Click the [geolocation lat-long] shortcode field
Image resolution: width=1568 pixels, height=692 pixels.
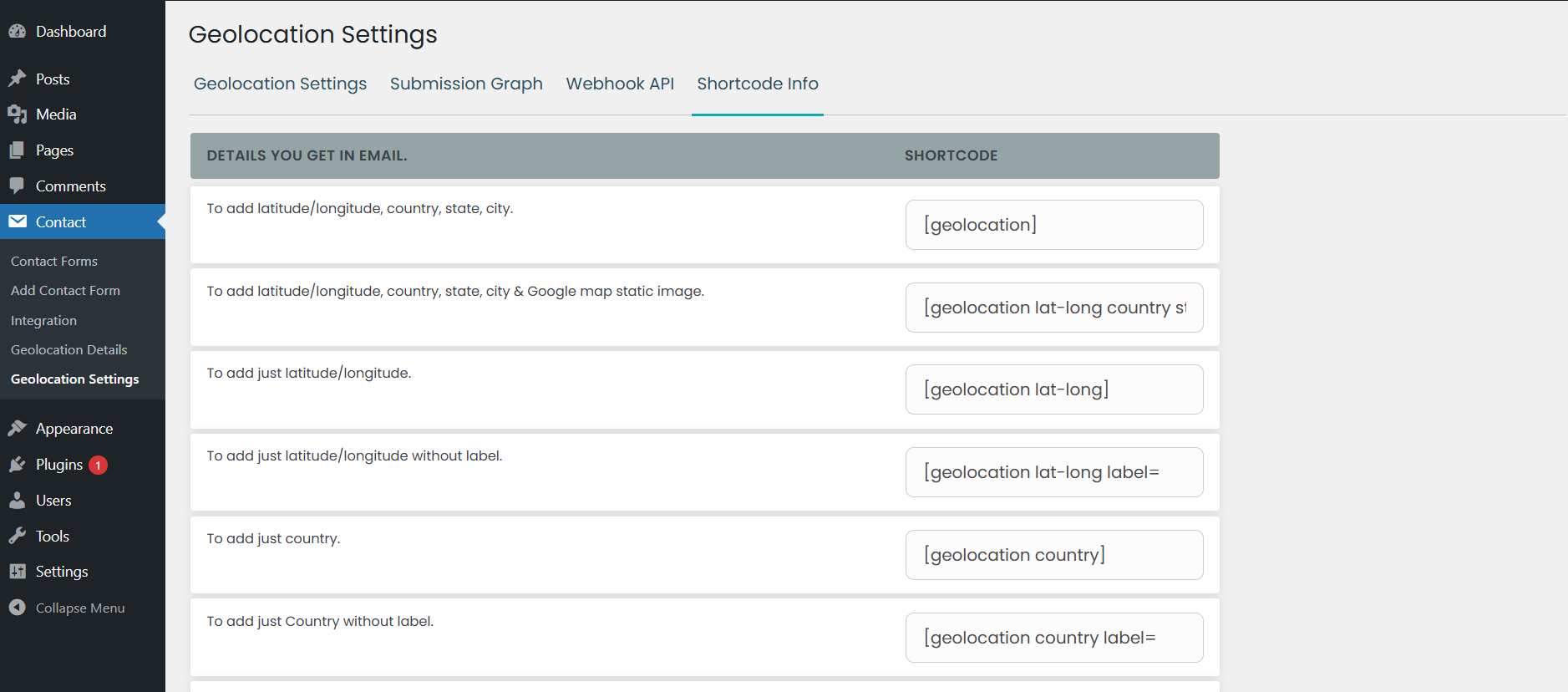click(x=1053, y=389)
